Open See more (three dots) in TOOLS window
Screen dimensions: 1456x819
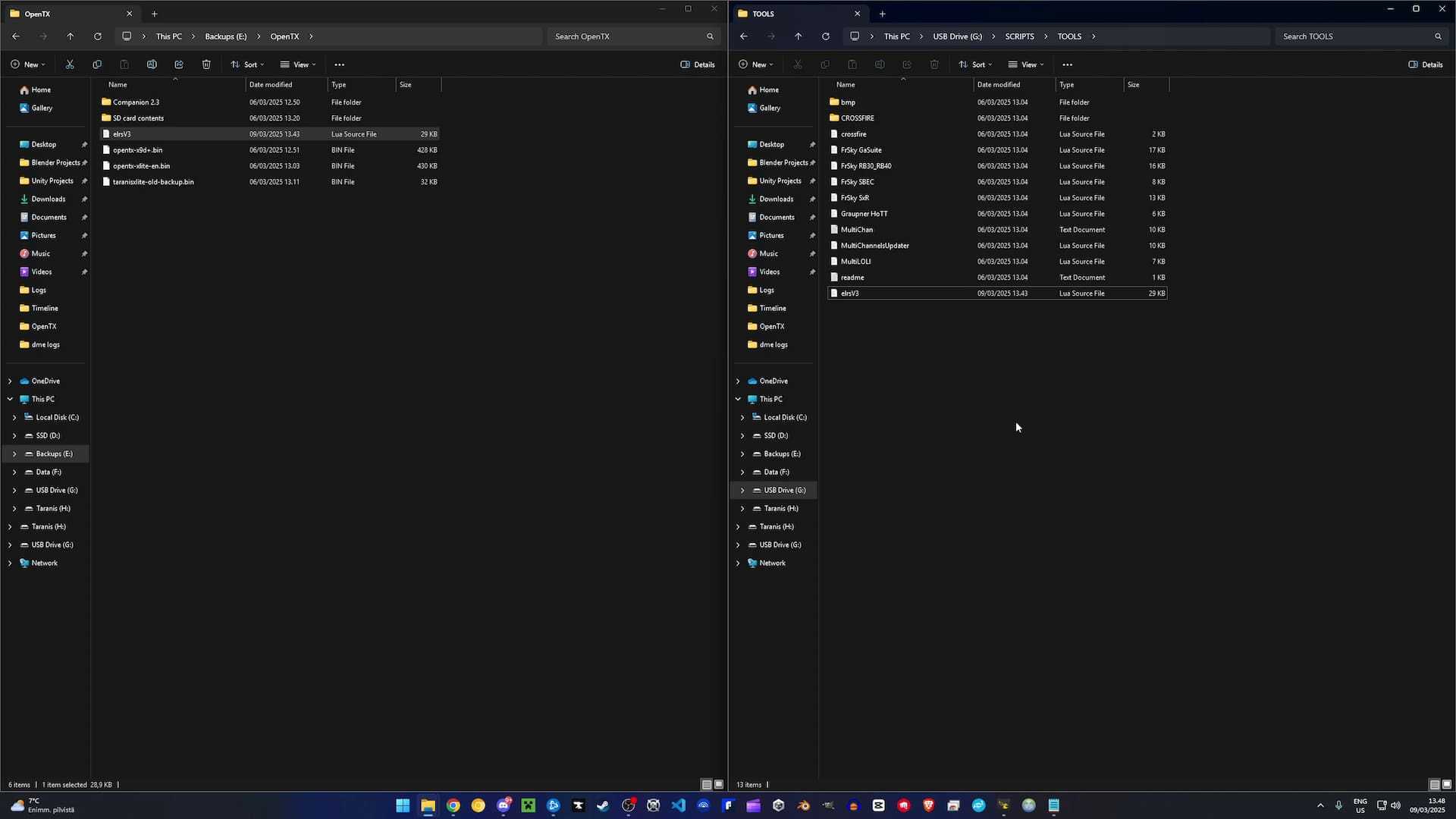tap(1068, 64)
